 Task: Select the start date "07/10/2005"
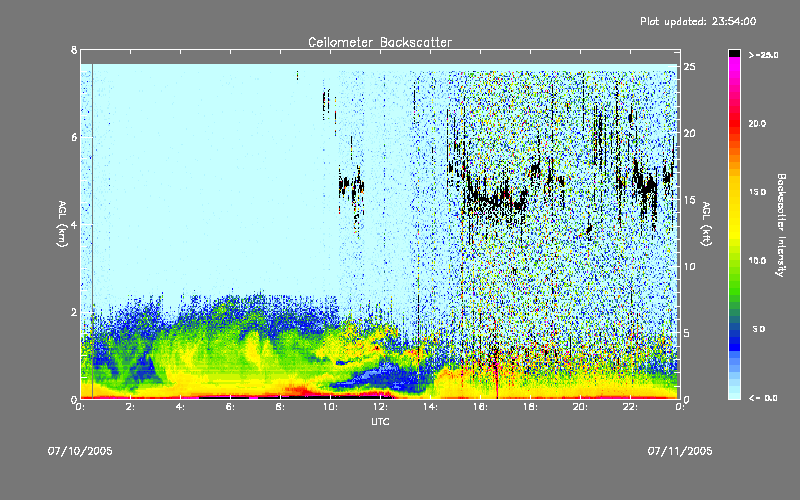[80, 451]
